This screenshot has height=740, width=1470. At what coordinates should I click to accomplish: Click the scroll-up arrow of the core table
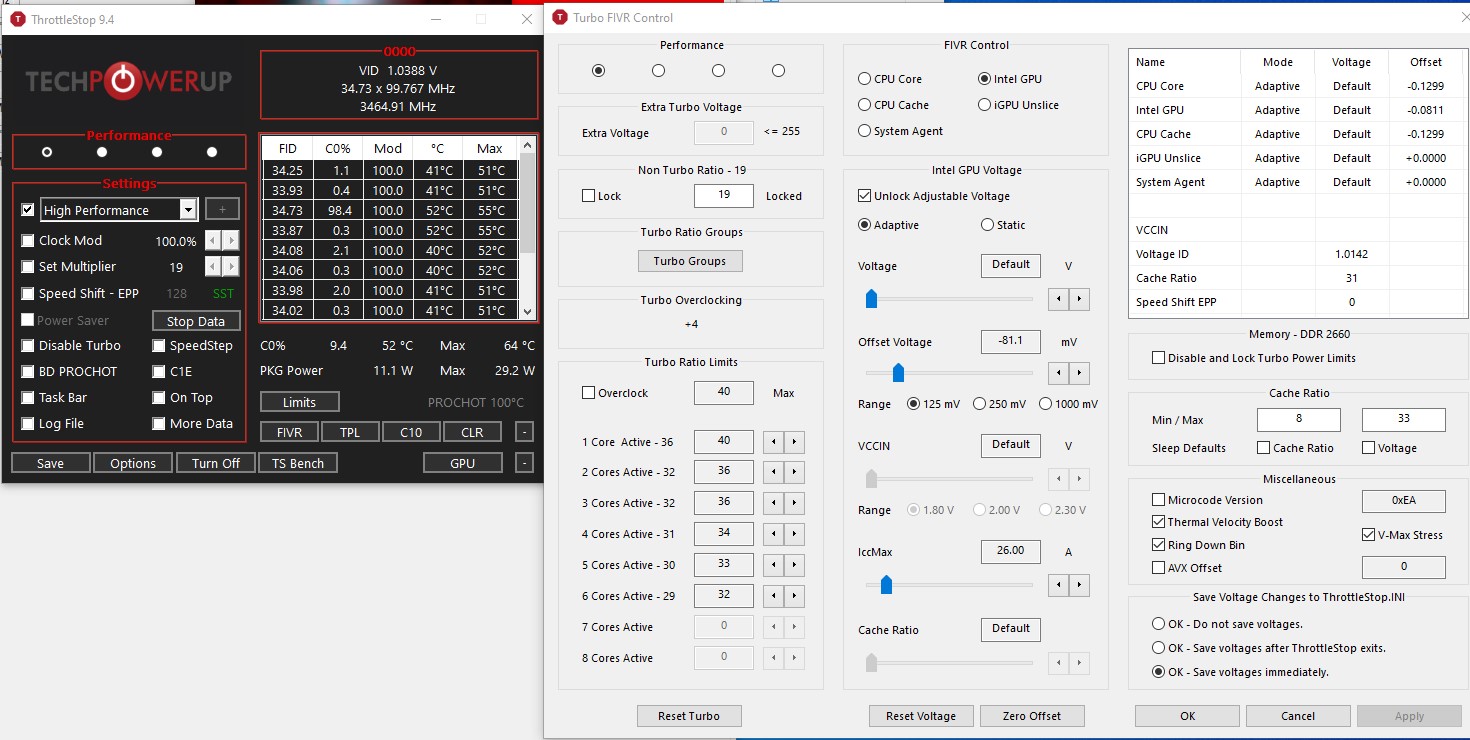click(x=528, y=146)
